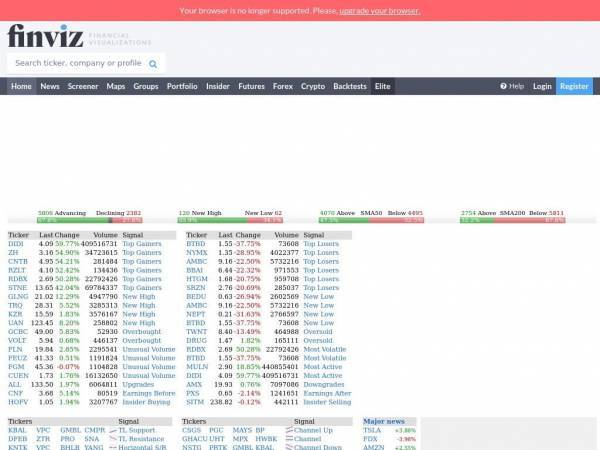Click the Insider Selling signal link

327,402
